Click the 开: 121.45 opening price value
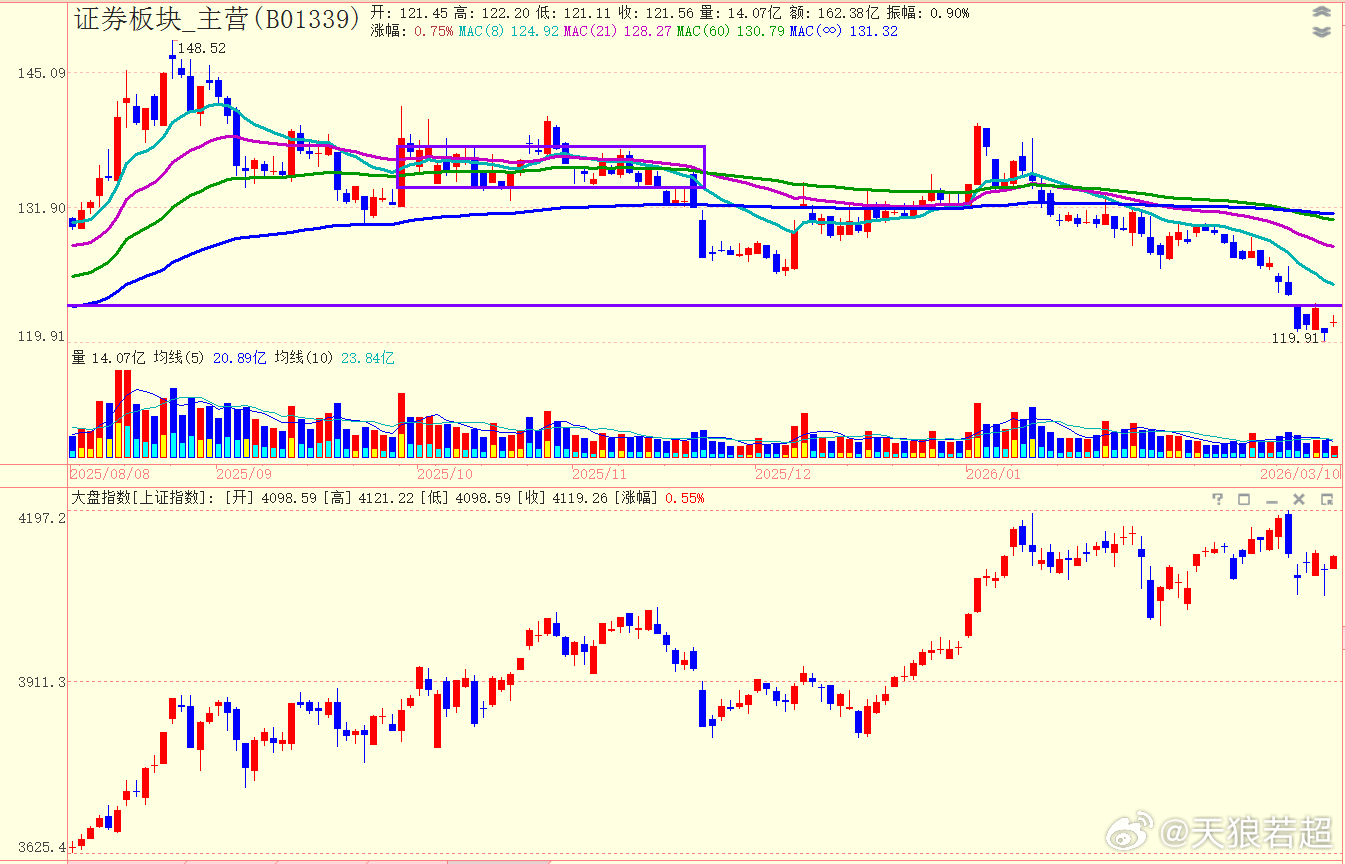Viewport: 1345px width, 864px height. 409,13
